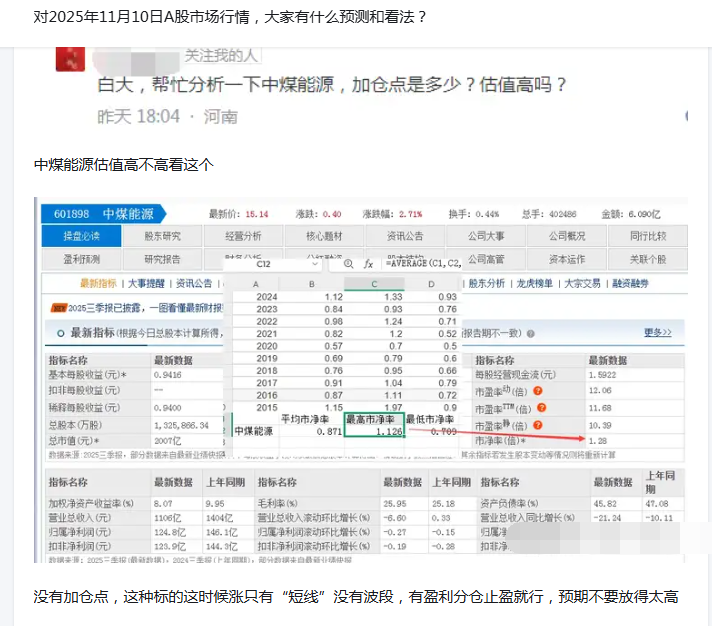Select spreadsheet column header B
712x626 pixels.
pos(312,284)
